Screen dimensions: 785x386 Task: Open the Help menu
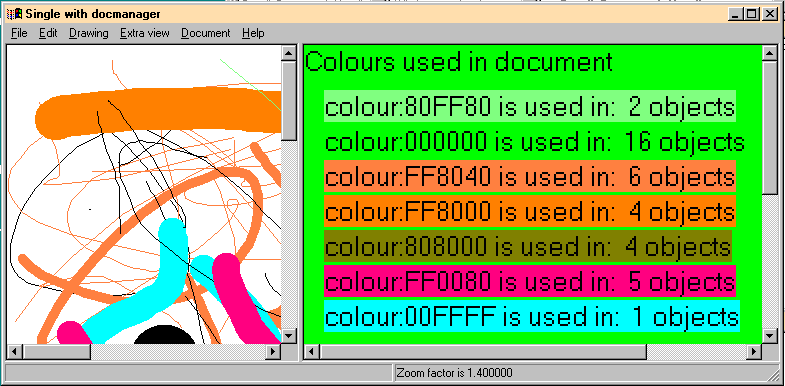coord(253,34)
